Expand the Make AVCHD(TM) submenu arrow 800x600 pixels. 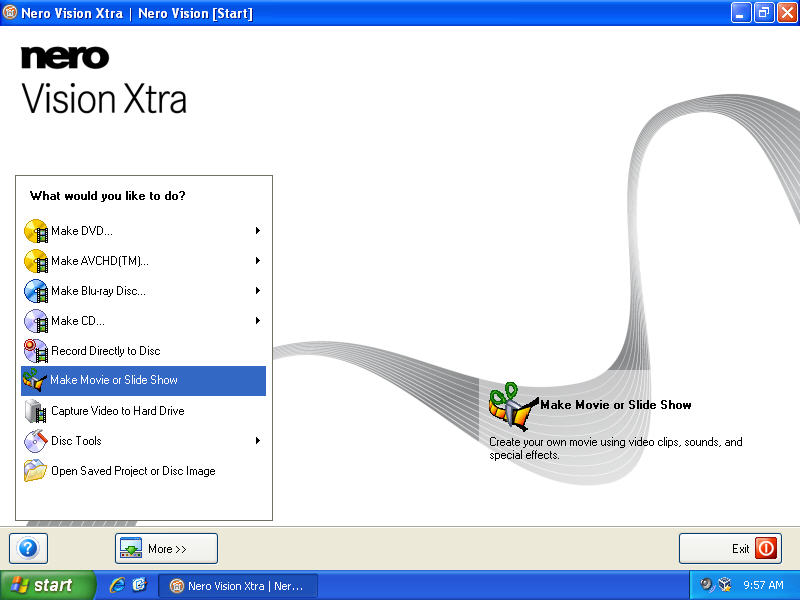[258, 261]
